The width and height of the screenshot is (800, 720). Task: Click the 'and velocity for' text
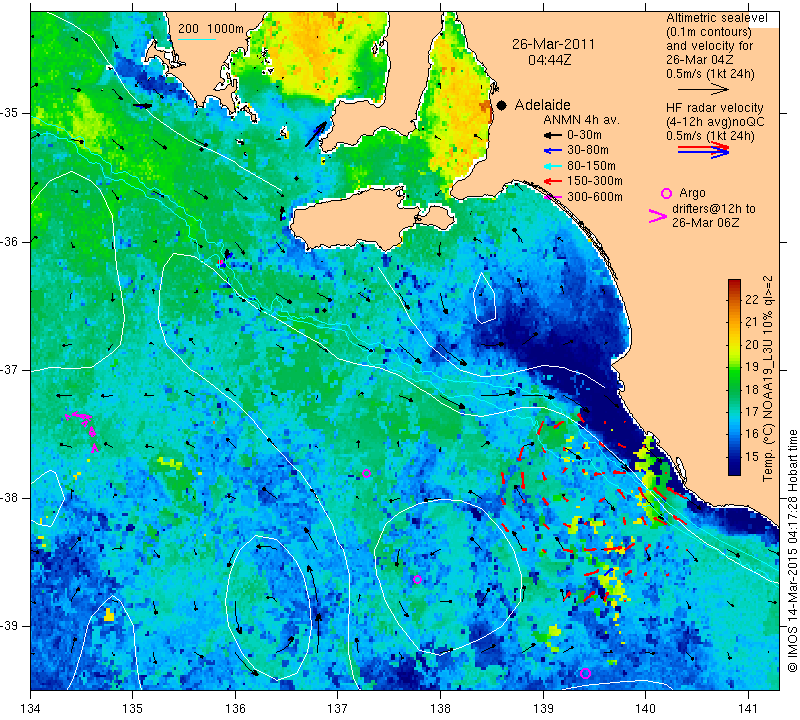[x=709, y=46]
